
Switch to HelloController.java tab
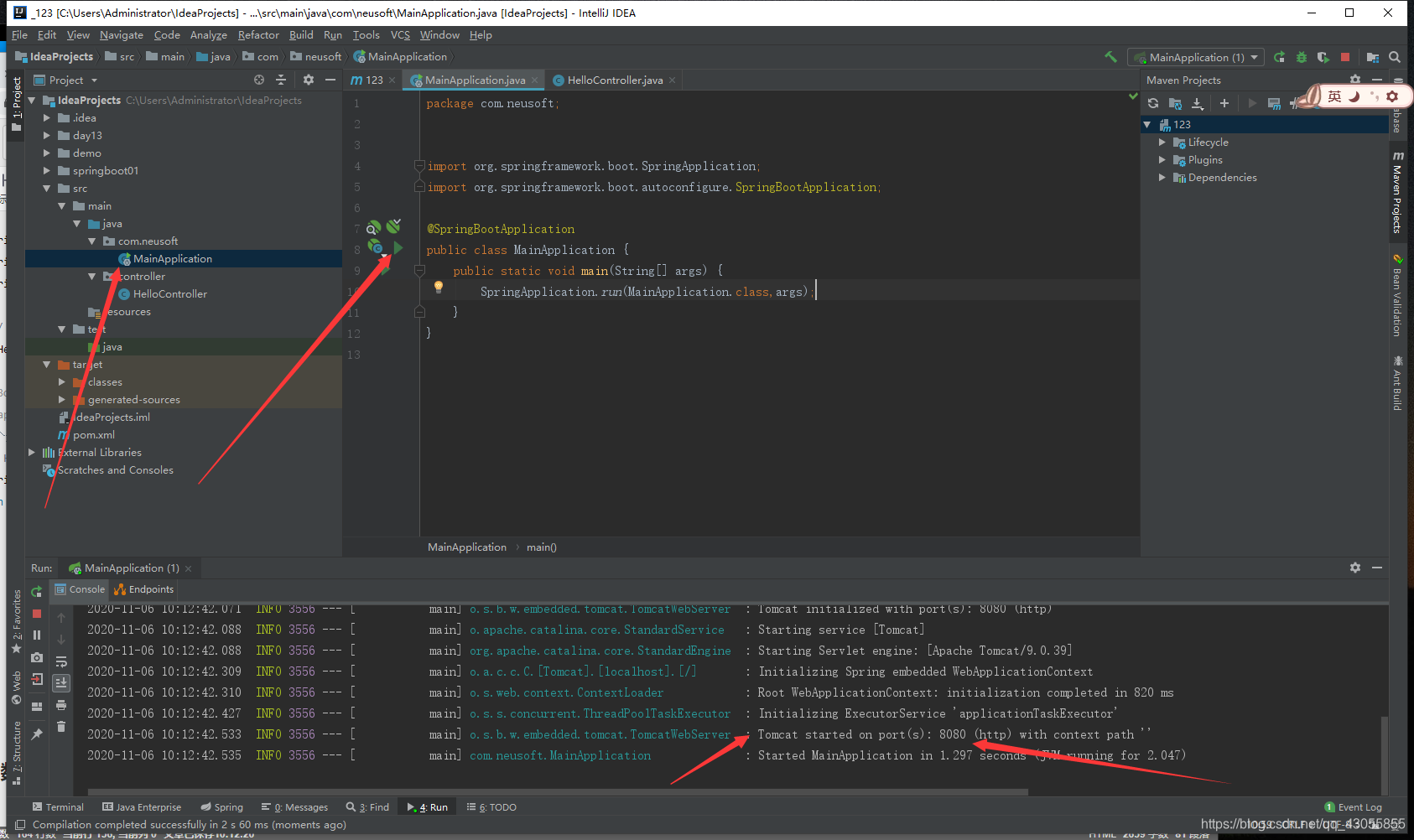pos(615,80)
